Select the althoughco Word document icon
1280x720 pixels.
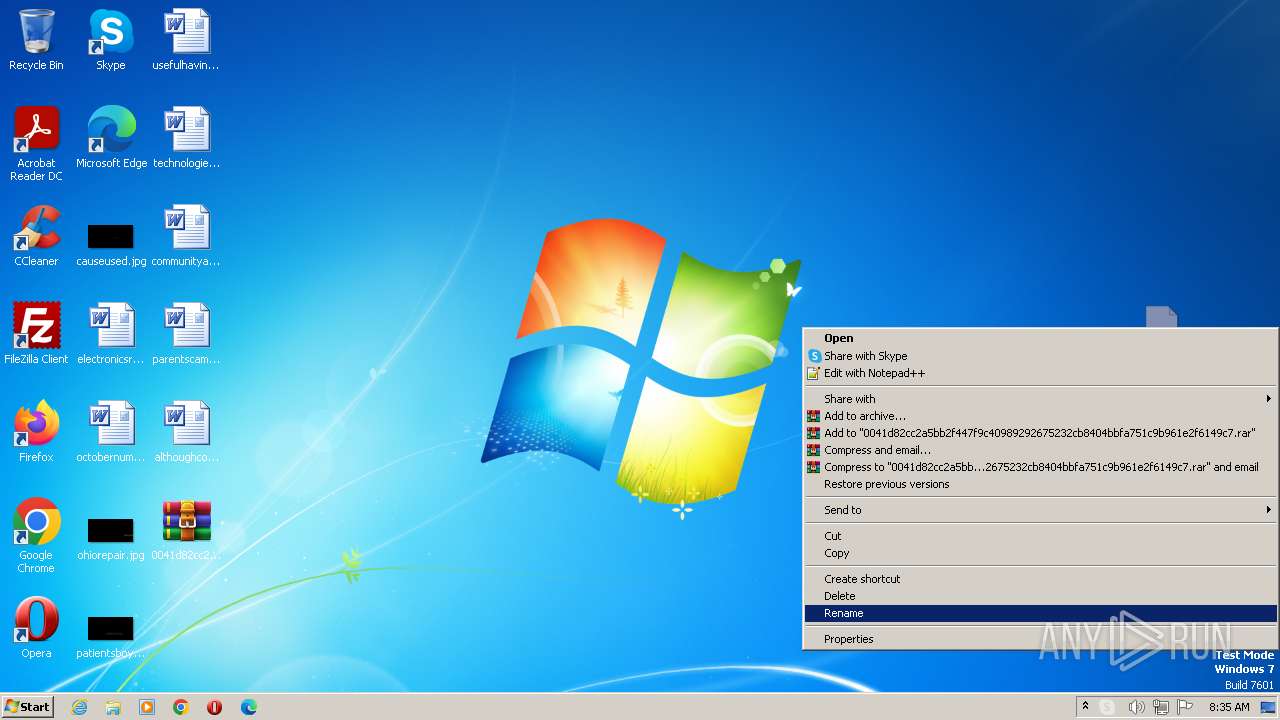coord(186,432)
